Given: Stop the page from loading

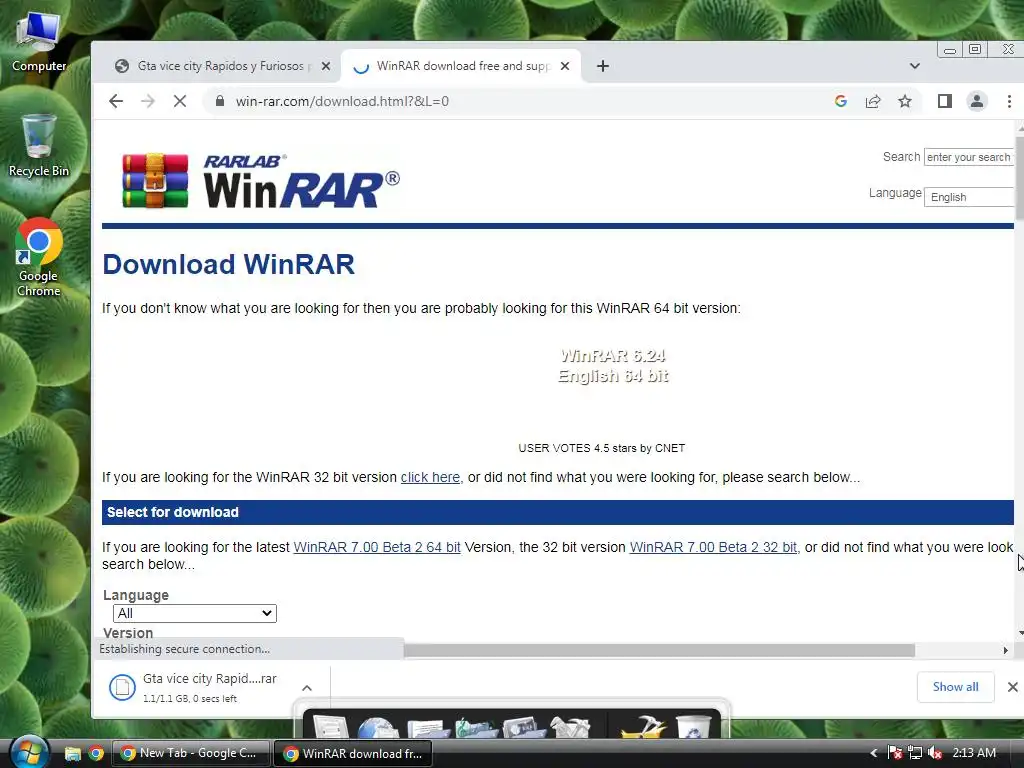Looking at the screenshot, I should click(180, 101).
